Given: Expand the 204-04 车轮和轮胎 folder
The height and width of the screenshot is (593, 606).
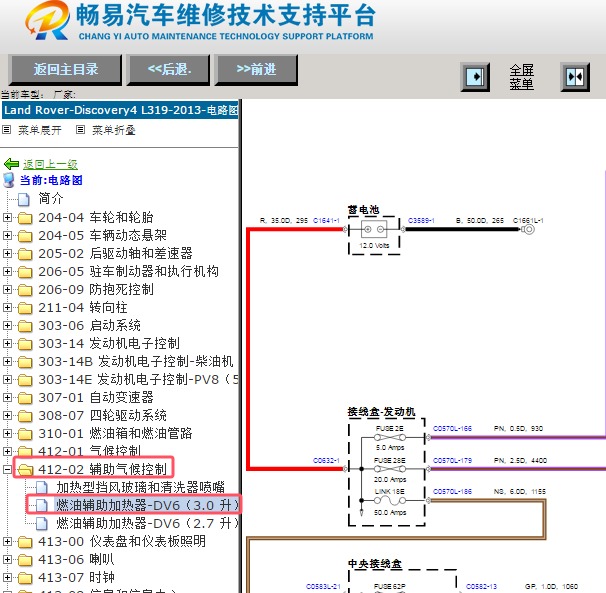Looking at the screenshot, I should [x=7, y=217].
